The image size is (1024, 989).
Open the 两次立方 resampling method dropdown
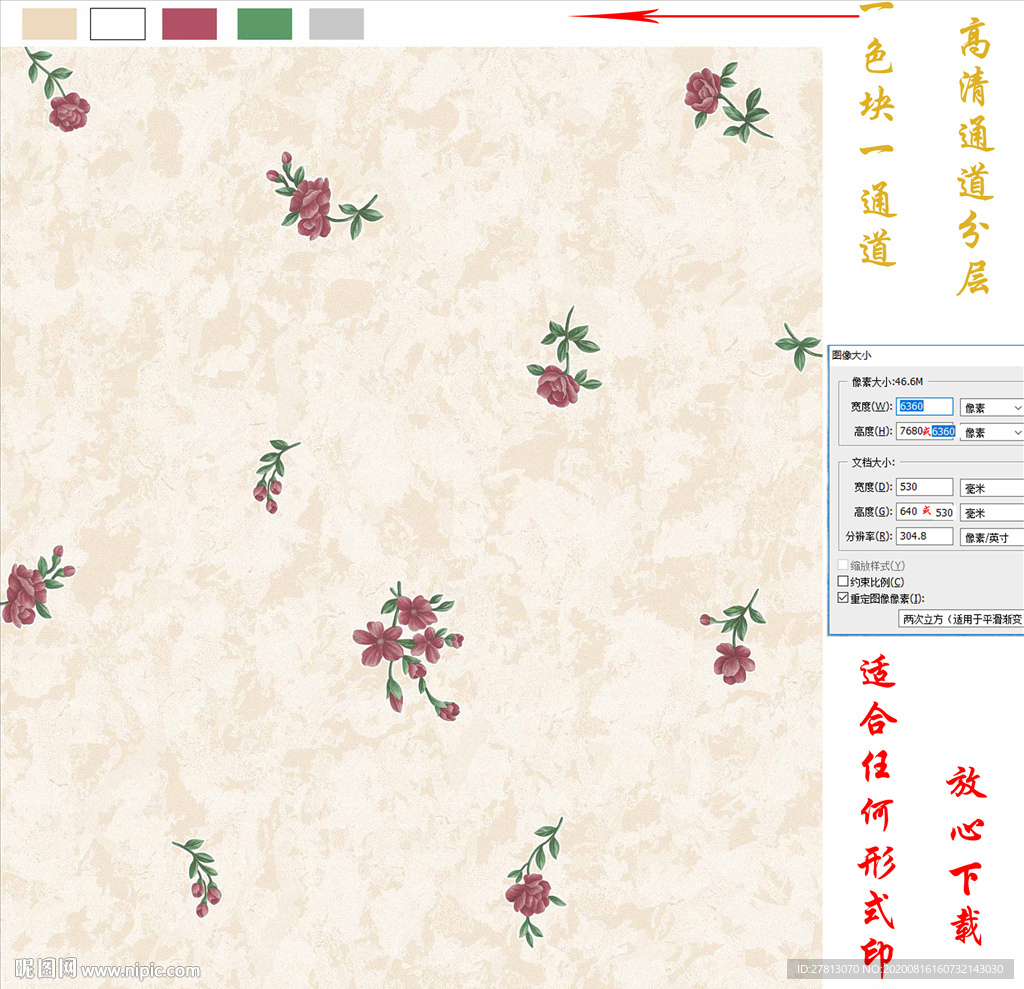coord(961,619)
